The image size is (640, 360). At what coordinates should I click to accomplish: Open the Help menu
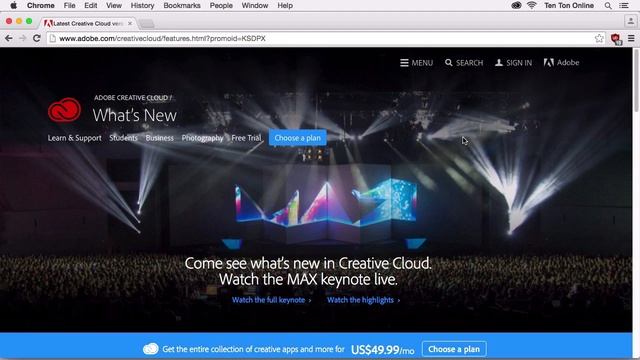click(285, 5)
